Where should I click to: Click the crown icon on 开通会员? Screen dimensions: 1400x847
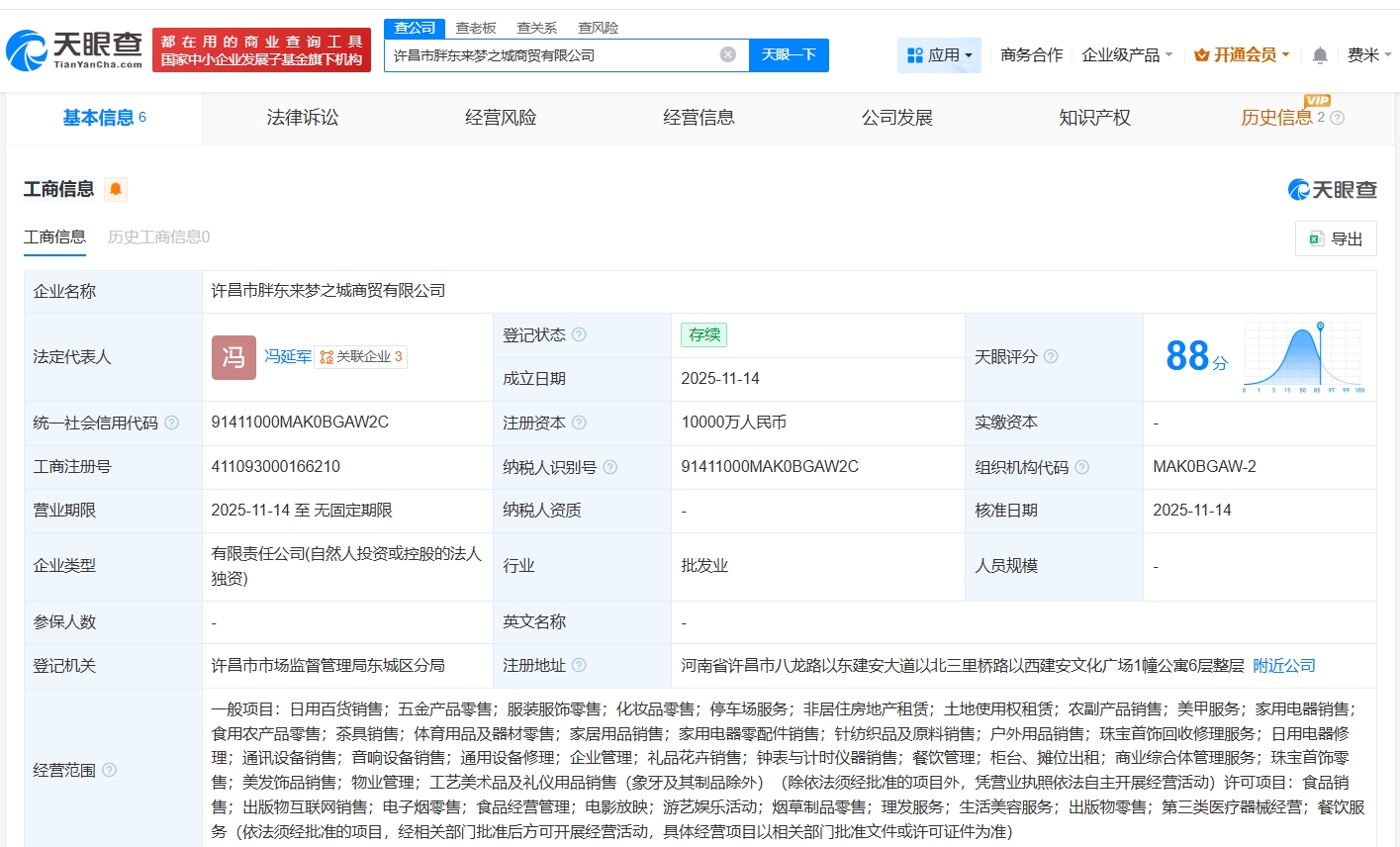pyautogui.click(x=1199, y=54)
